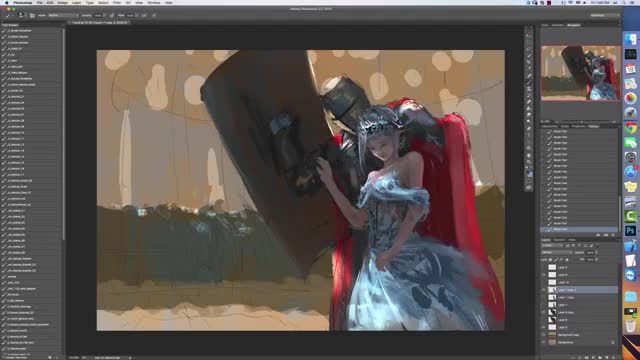Toggle lock all icon in Layers panel
Screen dimensions: 640x360
point(567,260)
